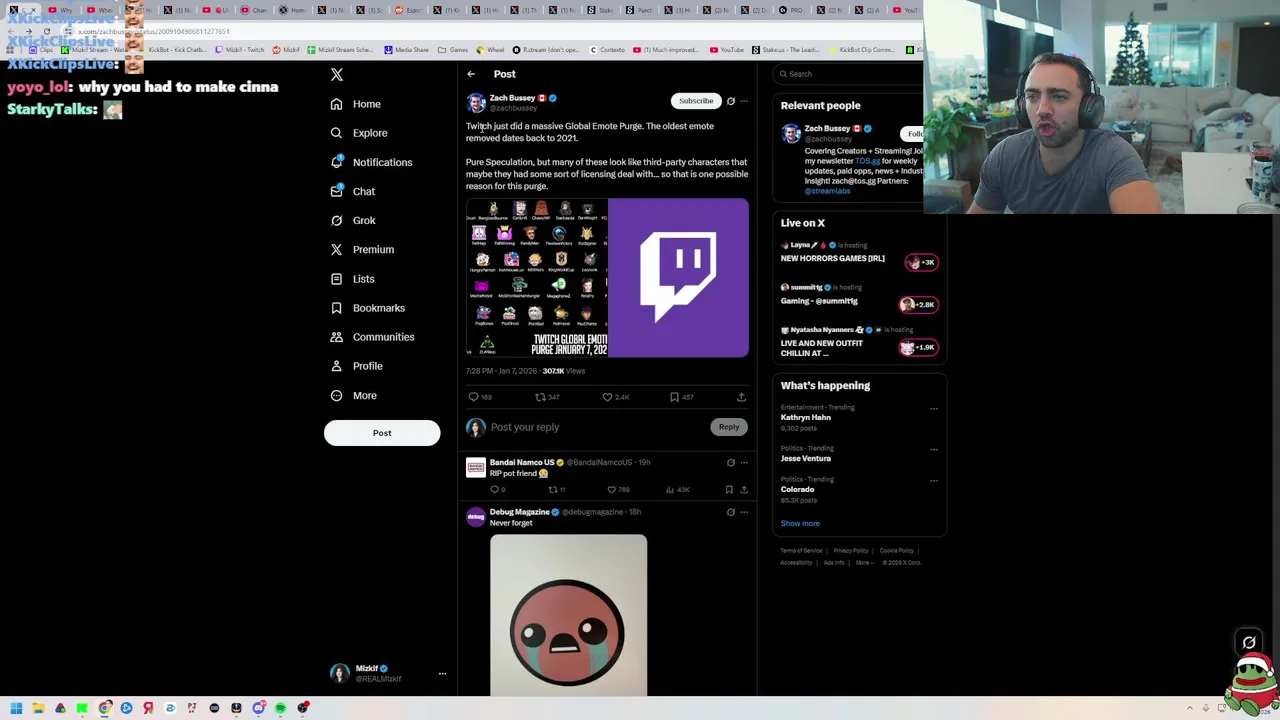This screenshot has height=720, width=1280.
Task: Click the X Search field
Action: pos(850,74)
